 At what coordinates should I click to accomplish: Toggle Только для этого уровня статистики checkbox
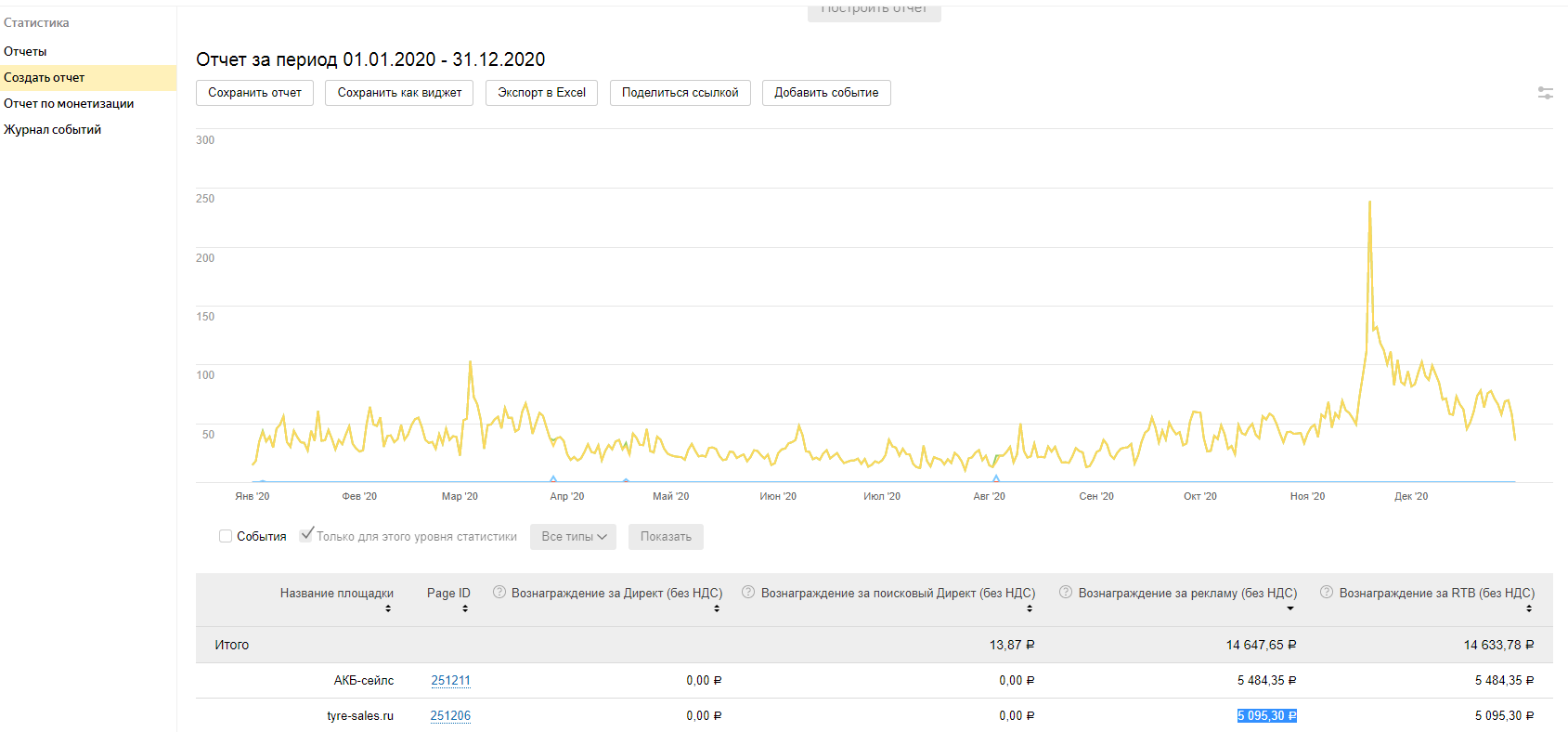point(306,535)
